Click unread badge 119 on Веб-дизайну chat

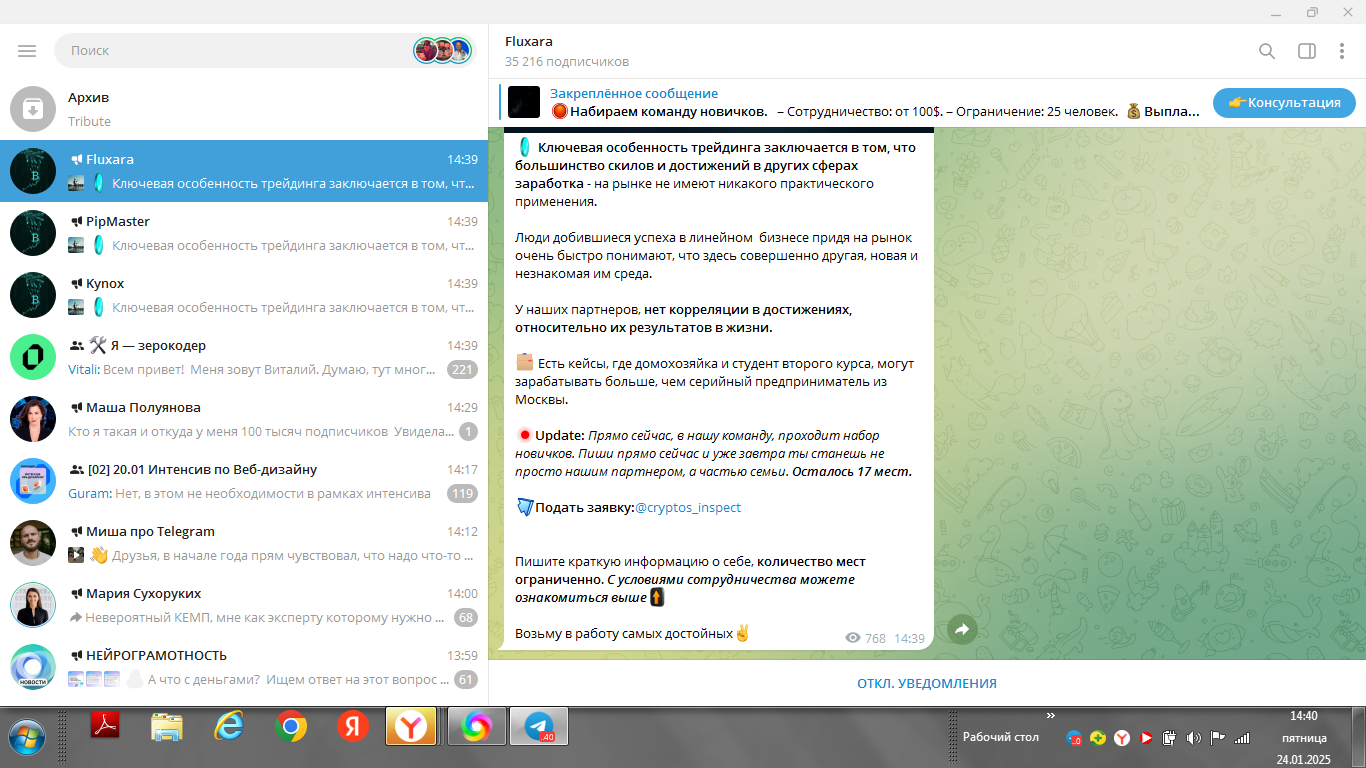462,494
